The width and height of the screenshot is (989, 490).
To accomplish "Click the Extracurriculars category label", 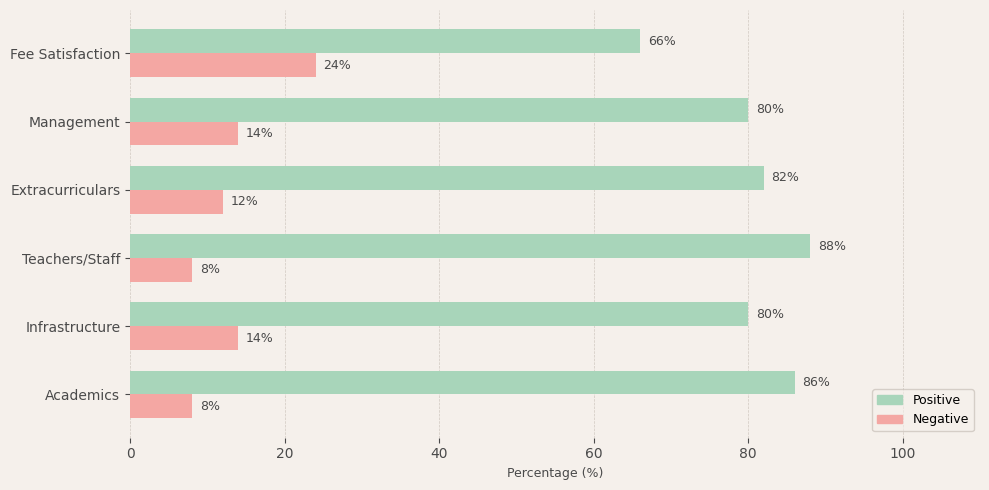I will (65, 190).
